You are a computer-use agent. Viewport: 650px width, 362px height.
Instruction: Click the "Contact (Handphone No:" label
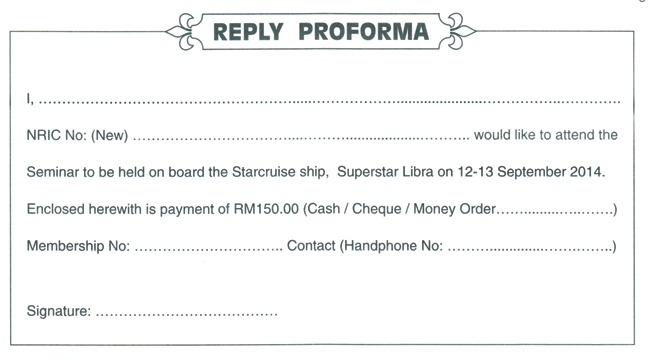click(365, 246)
